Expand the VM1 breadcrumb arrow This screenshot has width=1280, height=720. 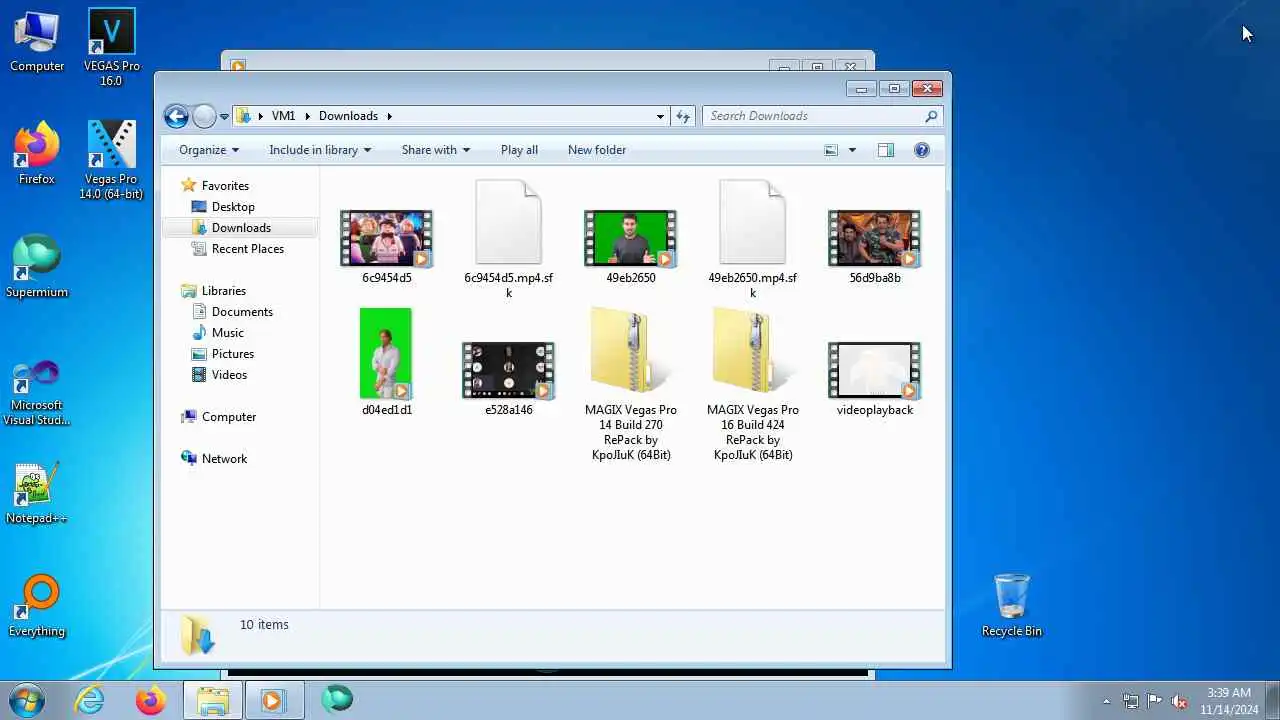click(x=307, y=116)
